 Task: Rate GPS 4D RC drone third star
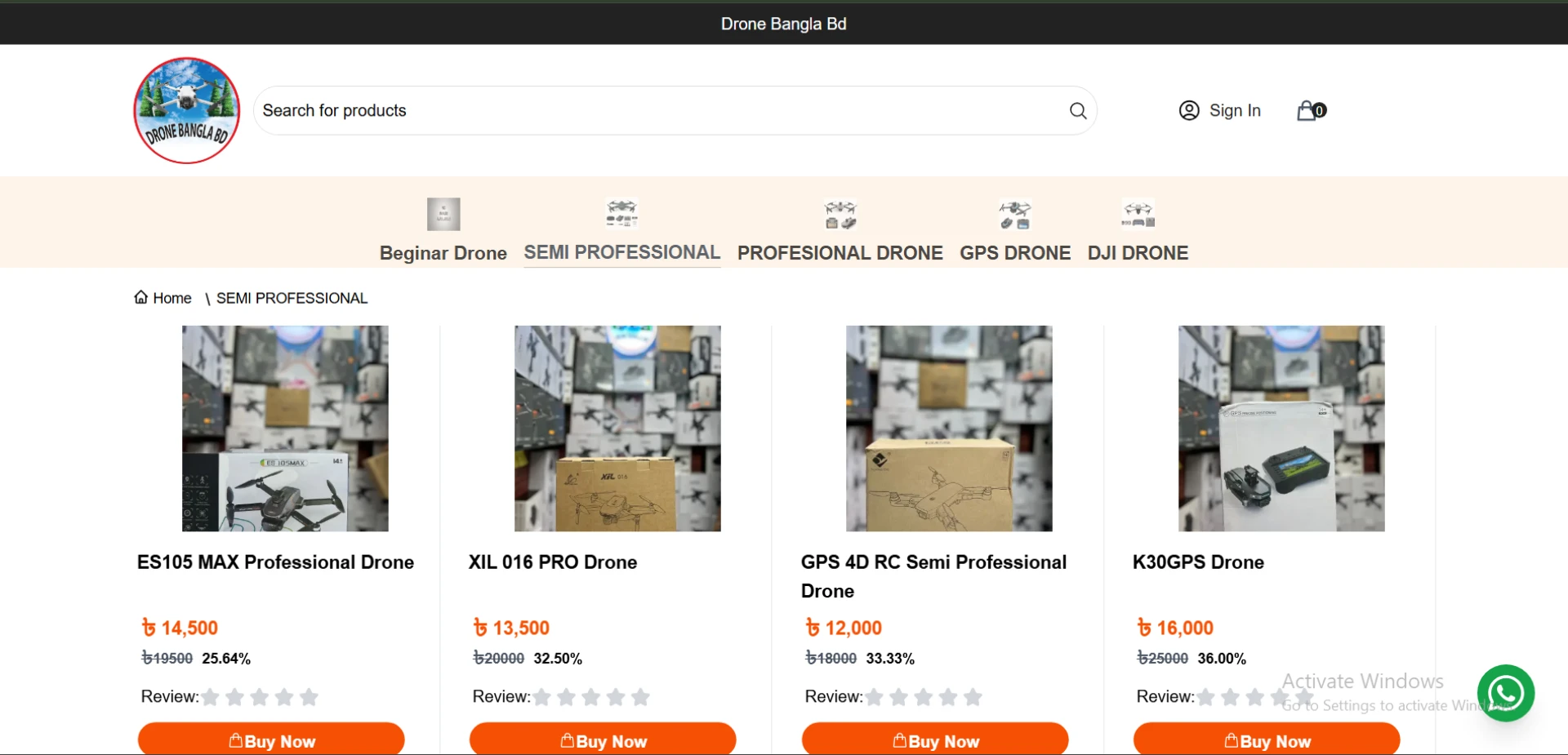(924, 697)
